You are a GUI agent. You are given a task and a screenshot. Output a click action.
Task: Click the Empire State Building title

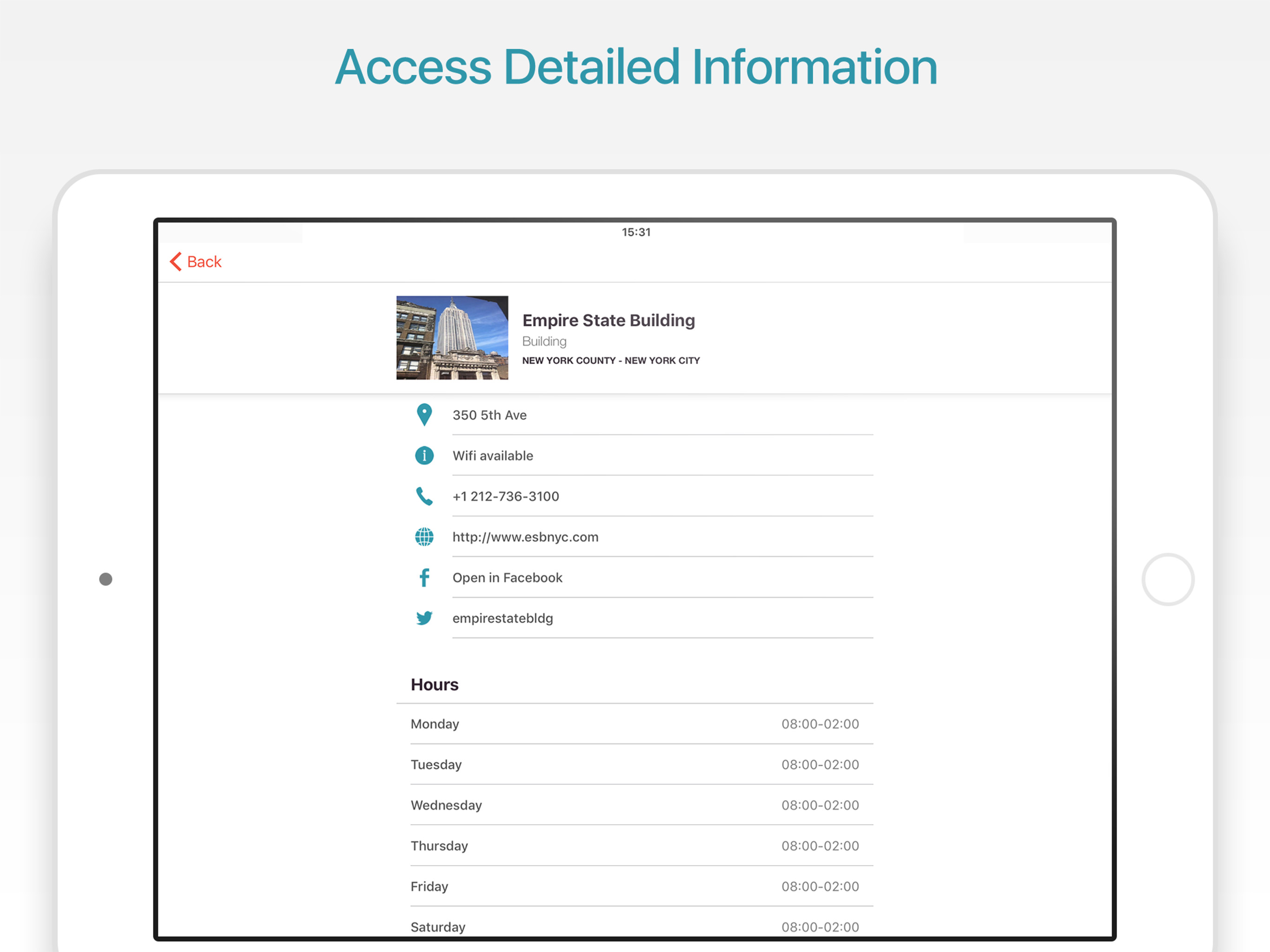point(608,320)
